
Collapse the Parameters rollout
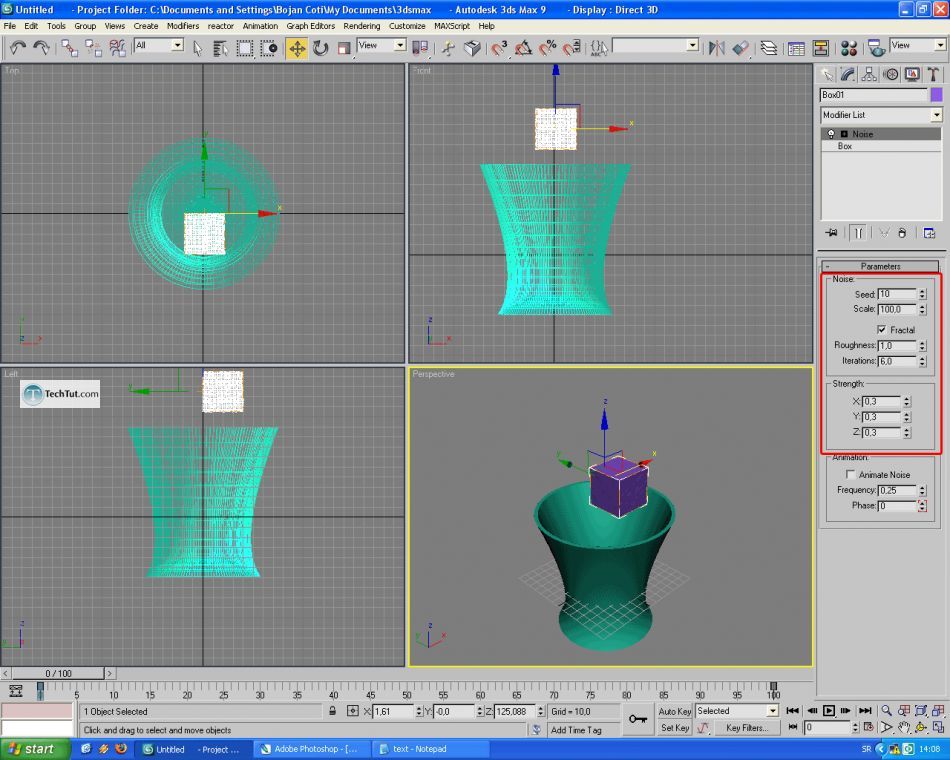tap(880, 266)
